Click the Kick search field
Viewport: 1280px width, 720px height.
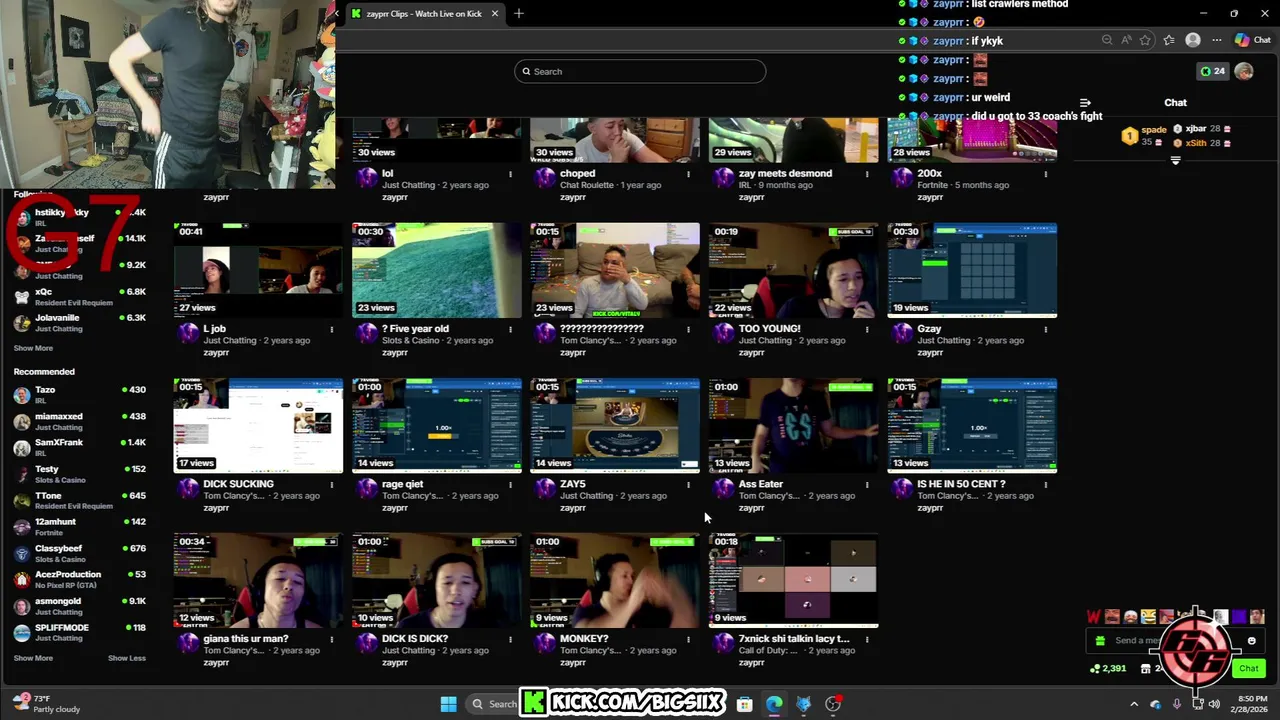[x=640, y=71]
